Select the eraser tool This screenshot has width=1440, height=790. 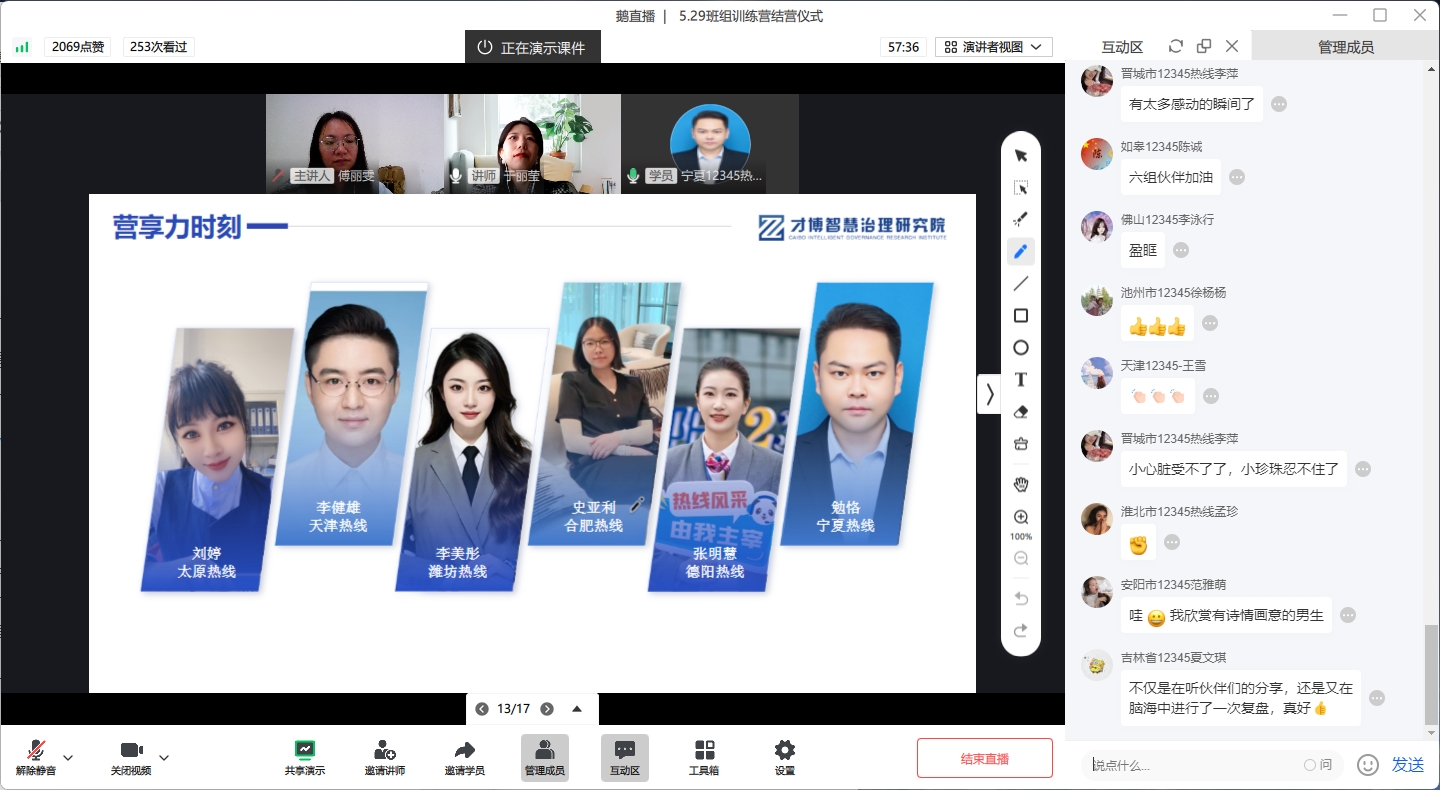[x=1021, y=412]
